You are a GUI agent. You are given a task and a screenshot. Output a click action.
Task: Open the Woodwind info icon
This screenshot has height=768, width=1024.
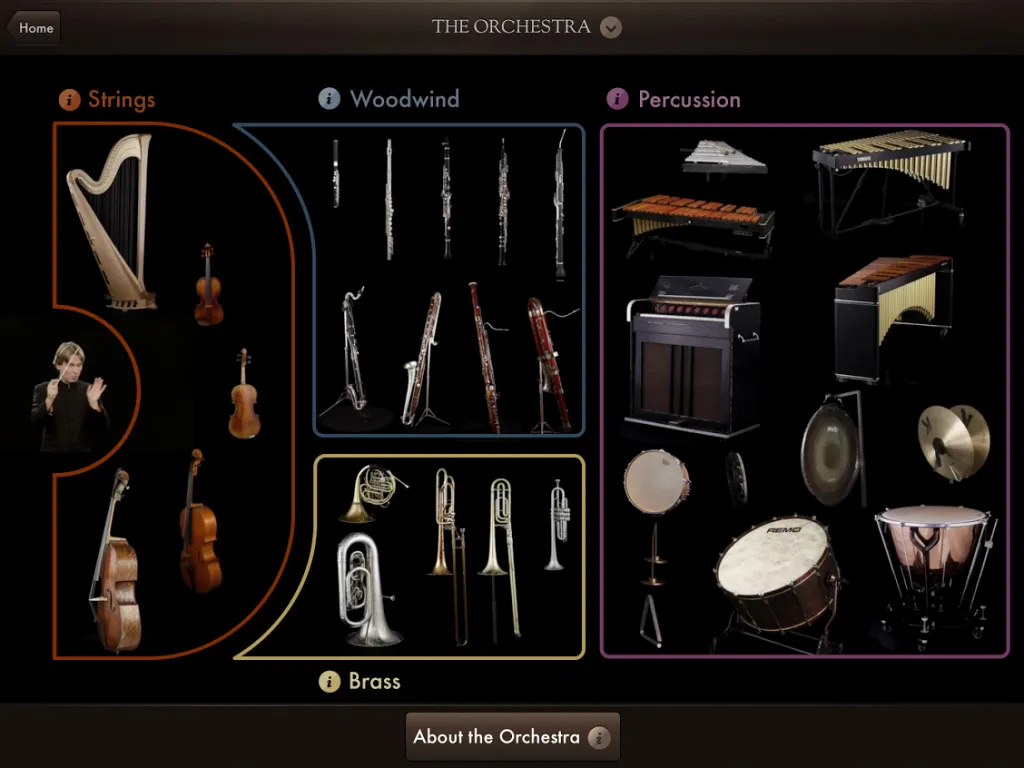click(x=329, y=99)
